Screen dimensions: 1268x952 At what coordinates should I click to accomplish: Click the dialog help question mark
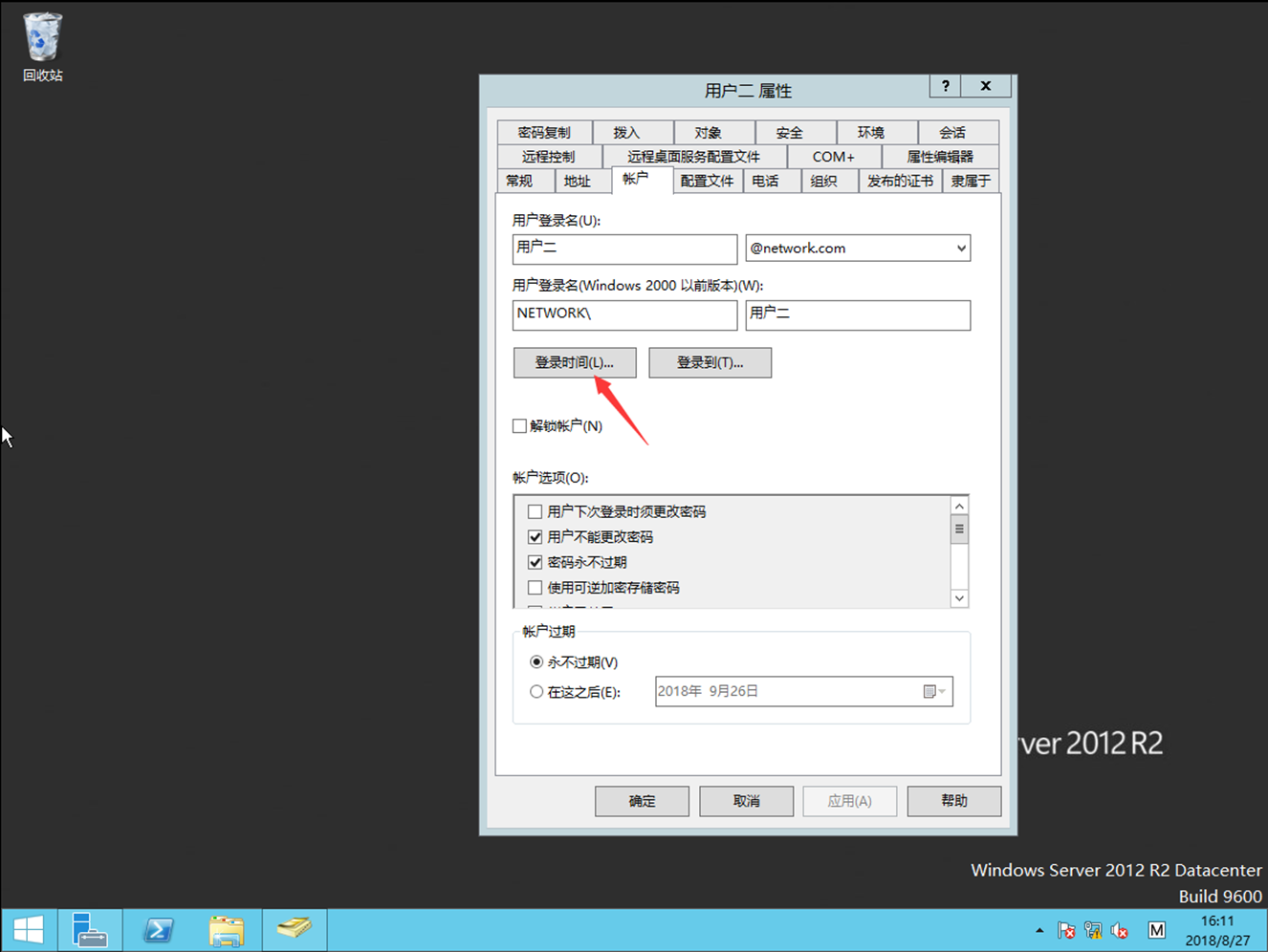click(946, 86)
